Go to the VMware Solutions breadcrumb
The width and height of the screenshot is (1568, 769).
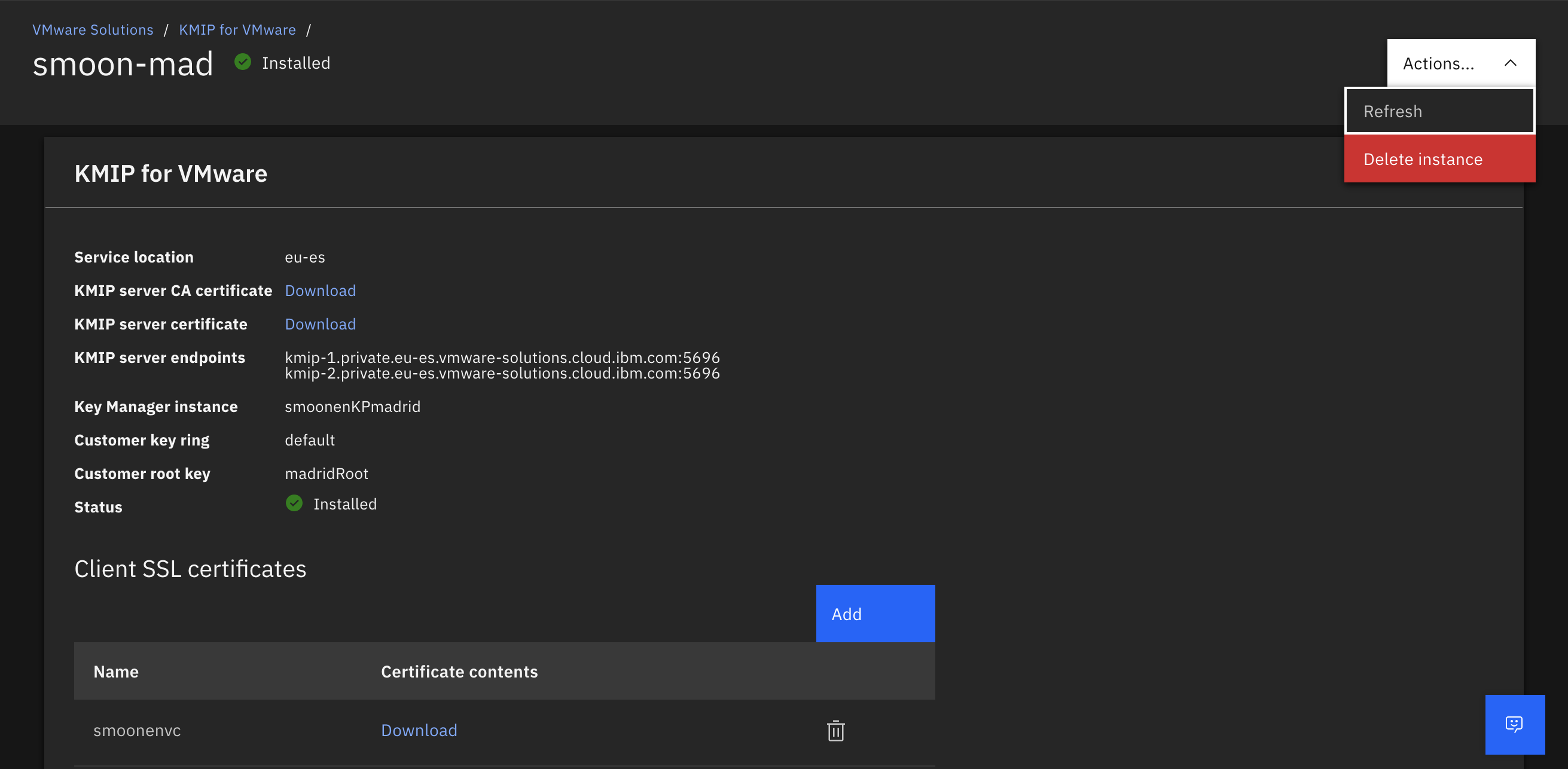pos(93,29)
